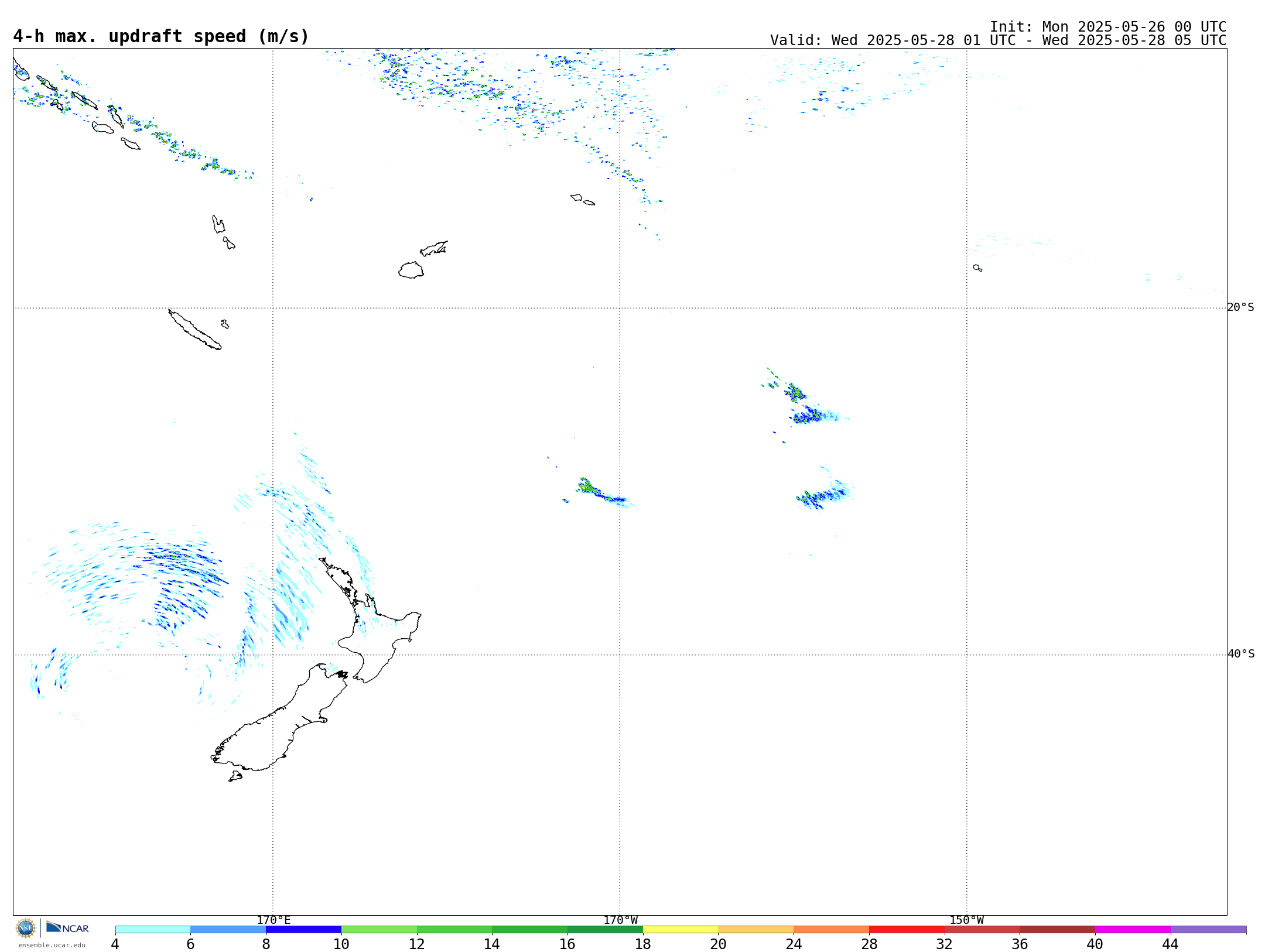Click the plot title '4-h max. updraft speed (m/s)'
1265x952 pixels.
(161, 36)
